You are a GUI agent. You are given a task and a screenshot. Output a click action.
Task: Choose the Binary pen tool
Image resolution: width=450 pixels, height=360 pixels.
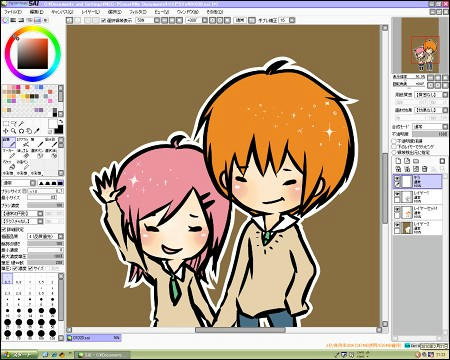23,164
